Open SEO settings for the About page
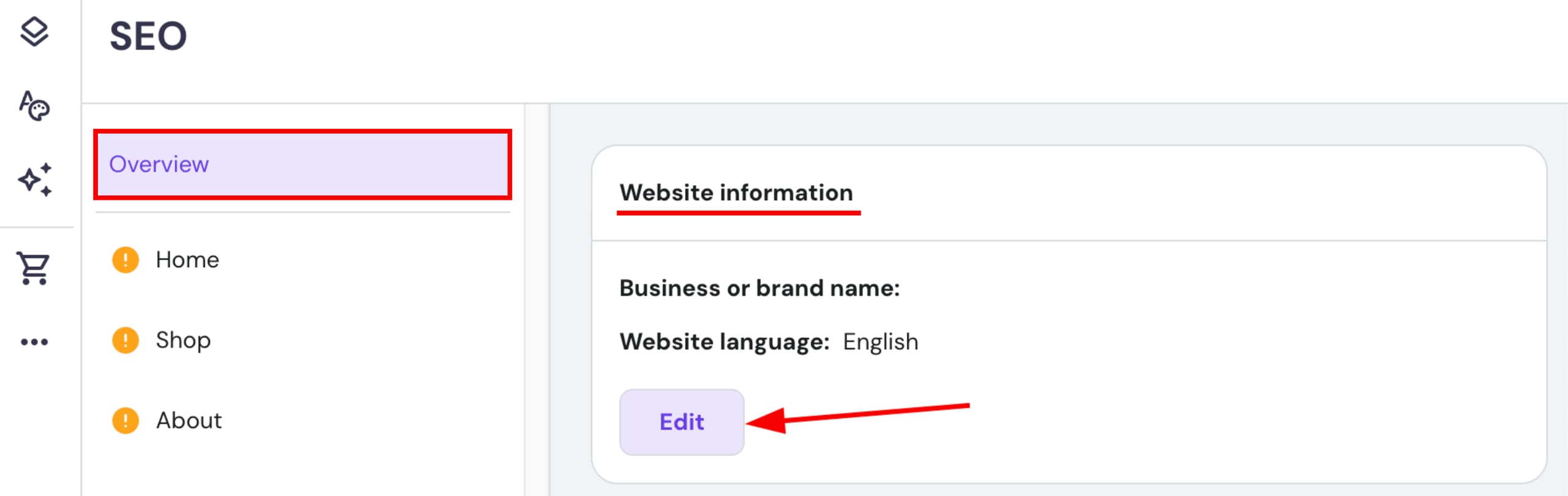Screen dimensions: 1568x496 point(189,421)
